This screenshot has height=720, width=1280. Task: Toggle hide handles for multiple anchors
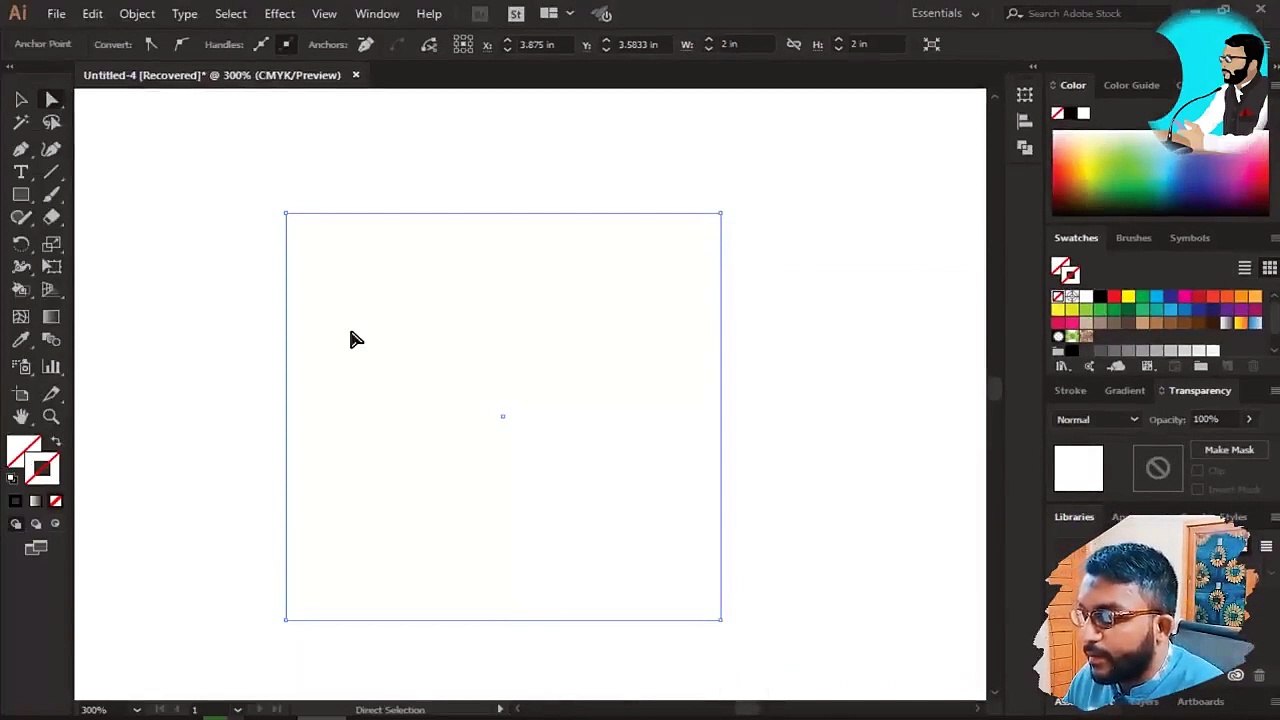click(x=286, y=44)
